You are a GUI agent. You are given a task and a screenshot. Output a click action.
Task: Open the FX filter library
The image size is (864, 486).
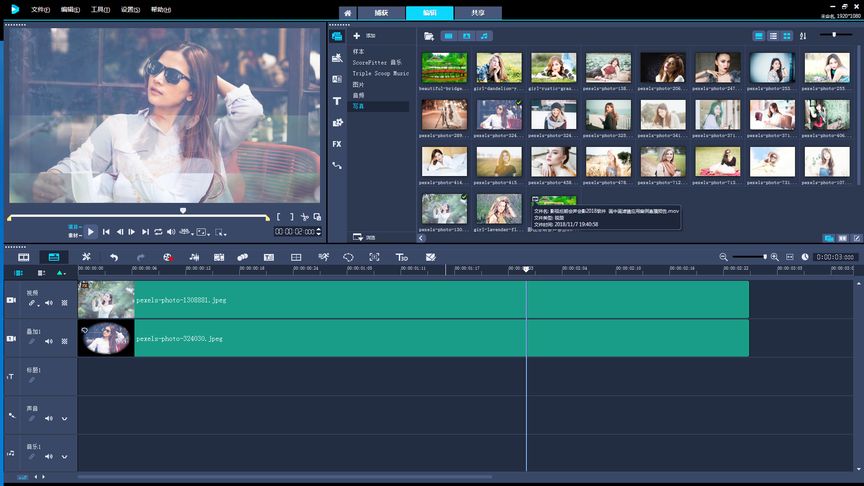(337, 143)
